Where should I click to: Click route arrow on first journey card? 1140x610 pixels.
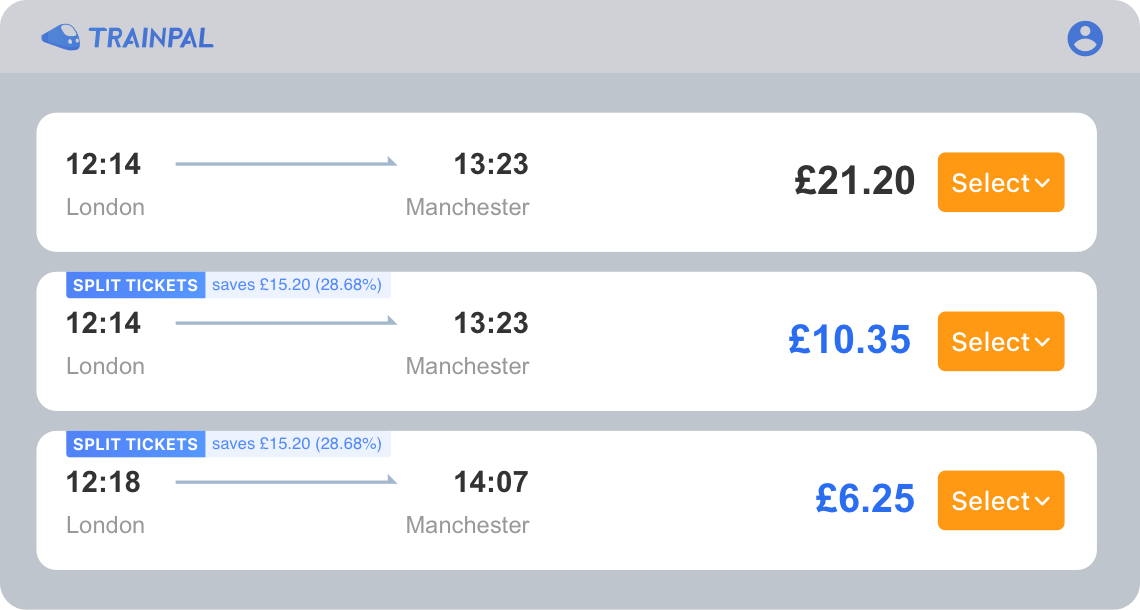[286, 163]
